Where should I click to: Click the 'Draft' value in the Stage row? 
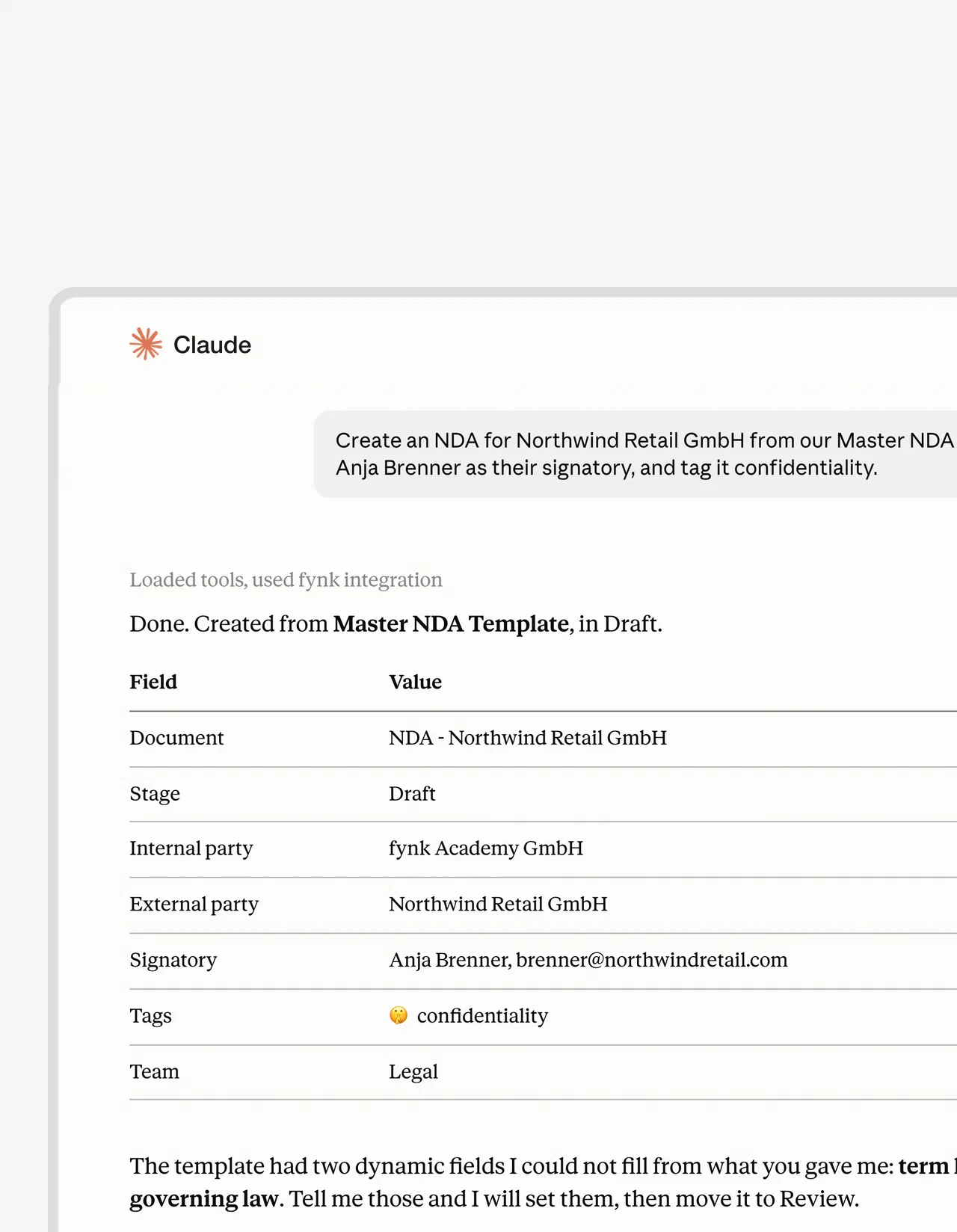pyautogui.click(x=412, y=793)
